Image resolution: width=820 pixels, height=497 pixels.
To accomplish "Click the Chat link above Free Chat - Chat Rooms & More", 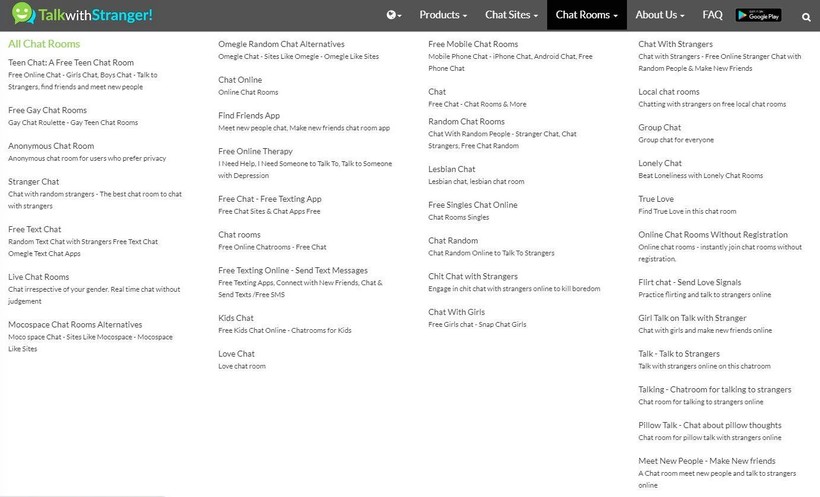I will pyautogui.click(x=437, y=92).
